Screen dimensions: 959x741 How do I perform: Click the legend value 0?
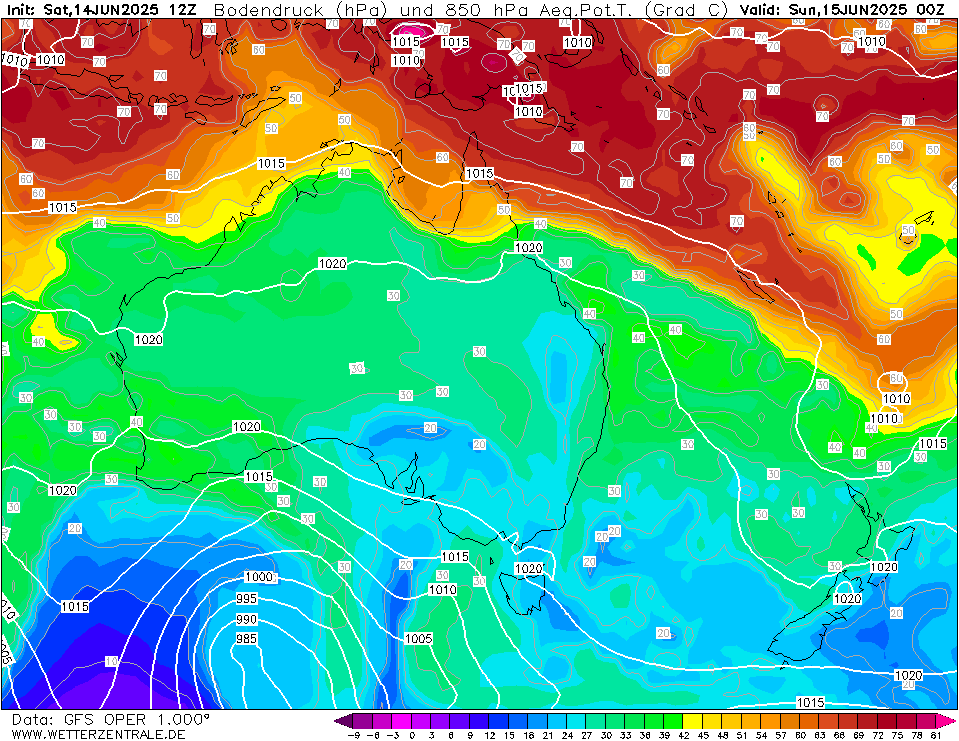point(412,735)
